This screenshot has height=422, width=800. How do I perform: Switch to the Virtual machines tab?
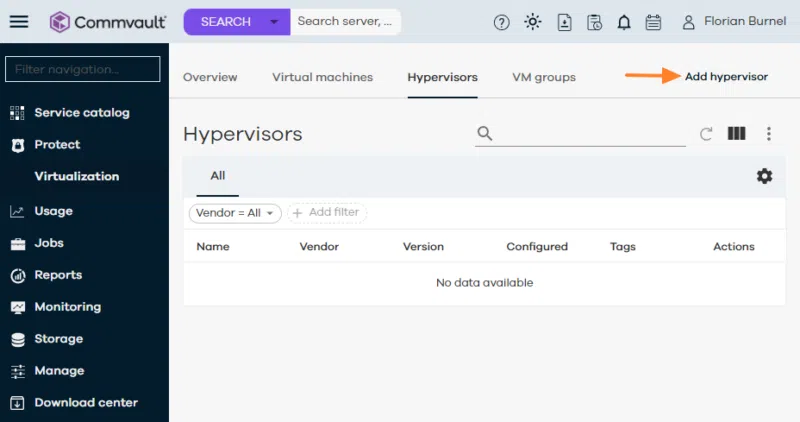(322, 77)
